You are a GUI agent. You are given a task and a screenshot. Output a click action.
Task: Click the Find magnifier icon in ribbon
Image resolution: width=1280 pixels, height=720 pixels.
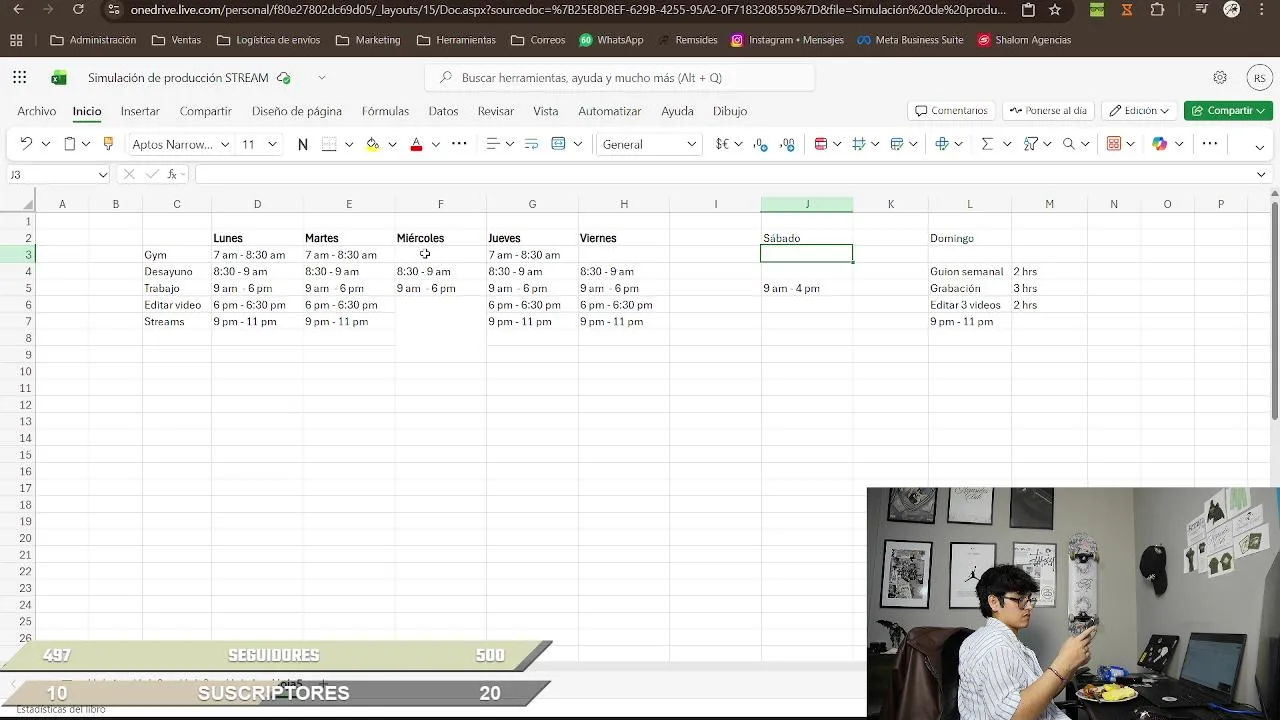[1069, 144]
